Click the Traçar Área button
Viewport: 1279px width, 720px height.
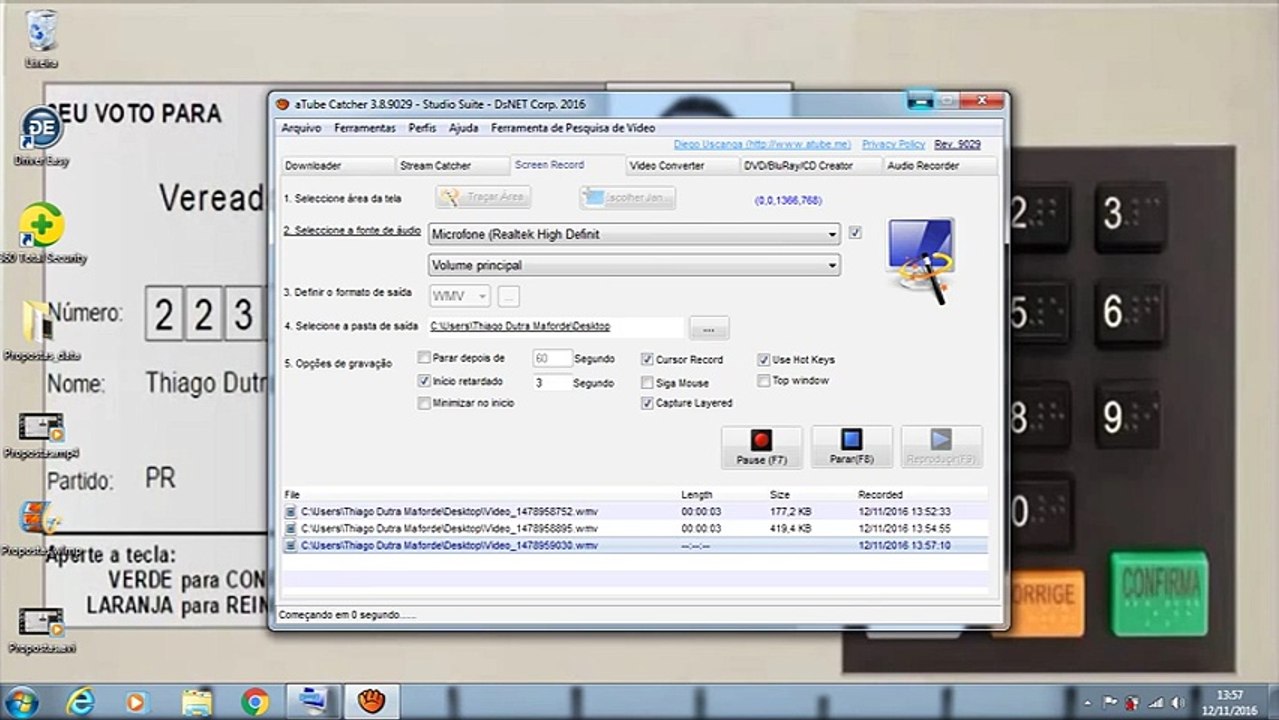click(x=483, y=197)
